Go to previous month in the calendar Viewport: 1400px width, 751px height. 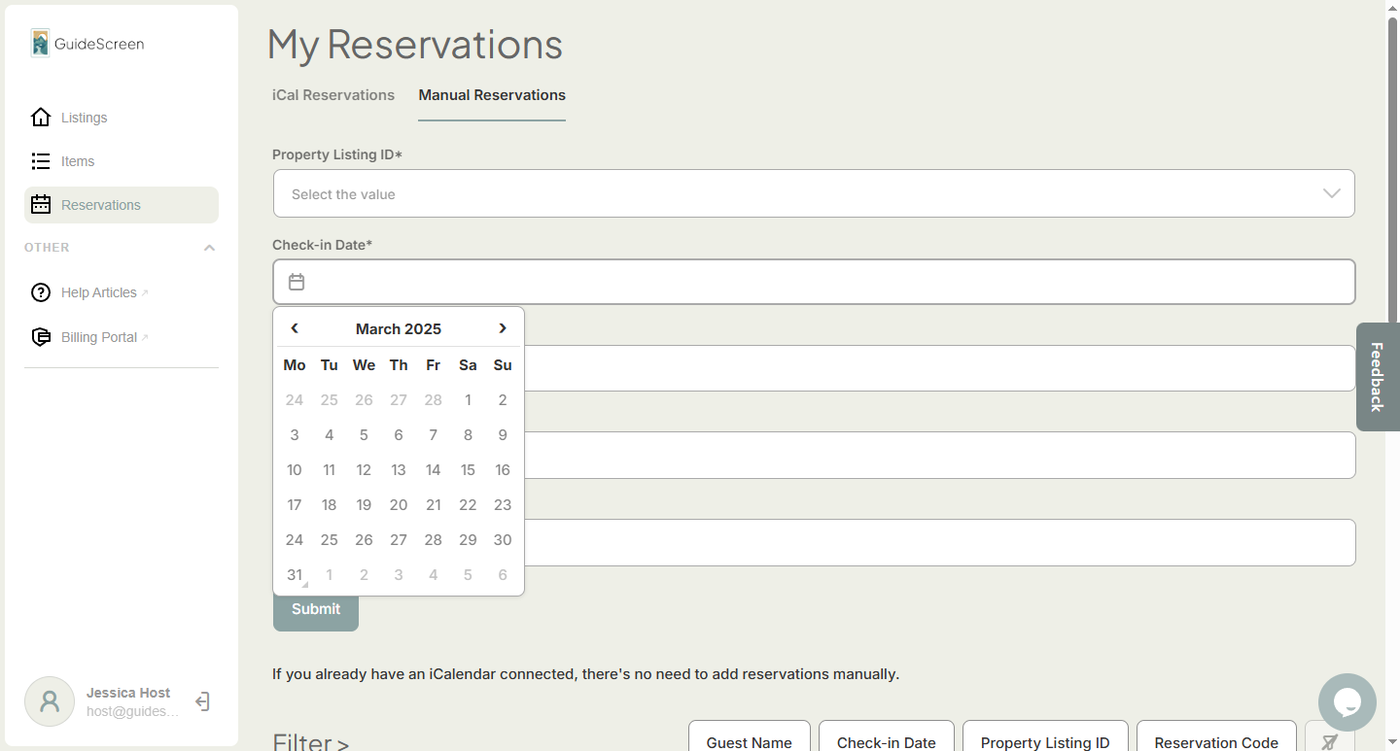pyautogui.click(x=294, y=329)
